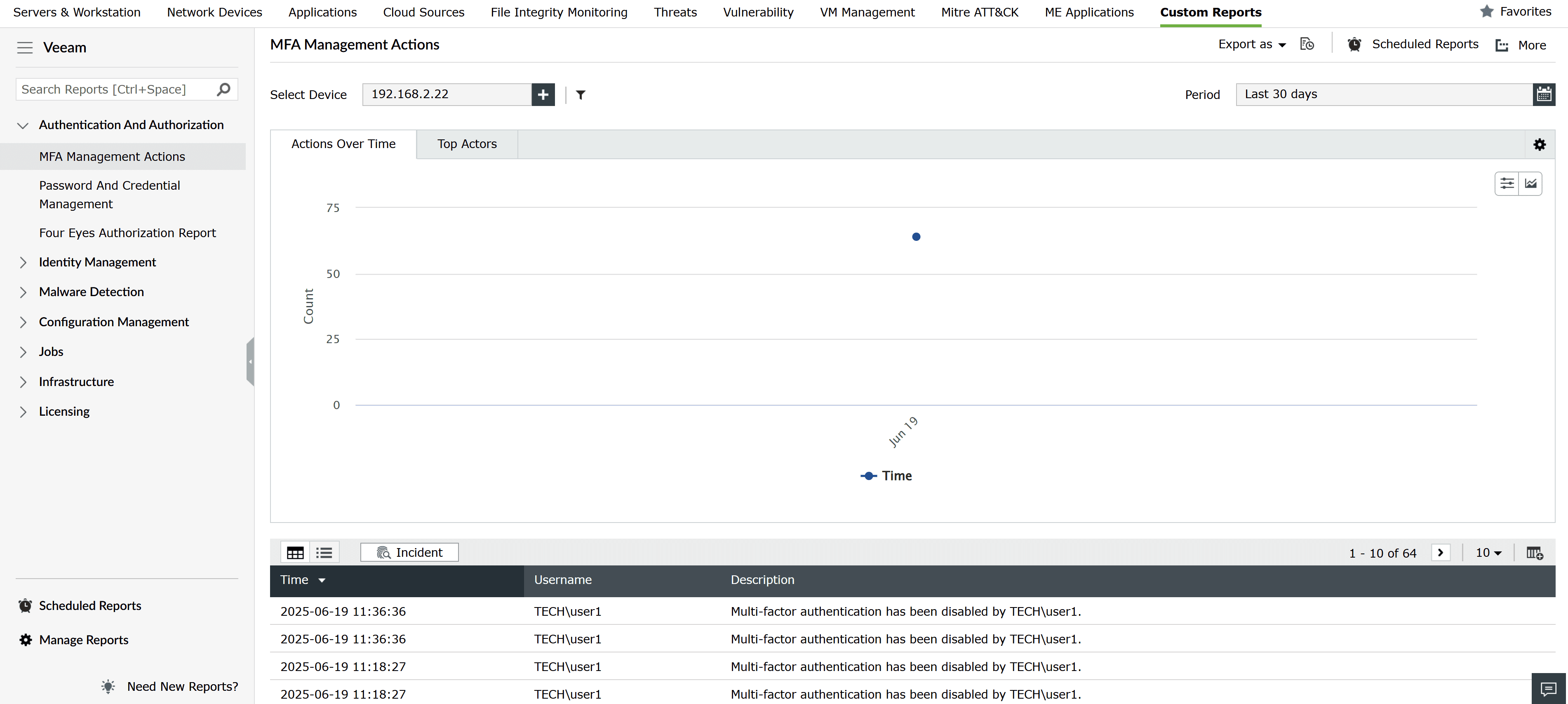Click the hamburger menu icon beside Veeam
Screen dimensions: 1568x704
(24, 47)
